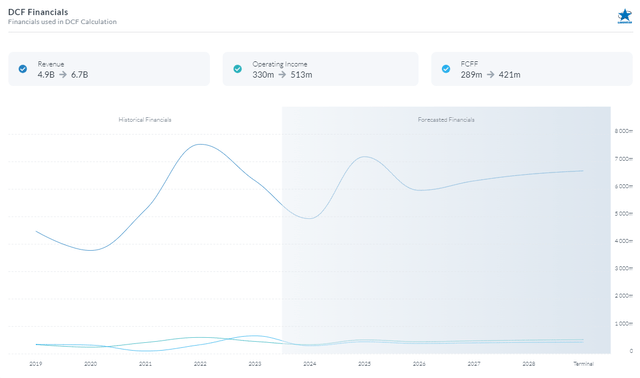This screenshot has width=640, height=378.
Task: Click the Terminal x-axis label
Action: pos(583,364)
